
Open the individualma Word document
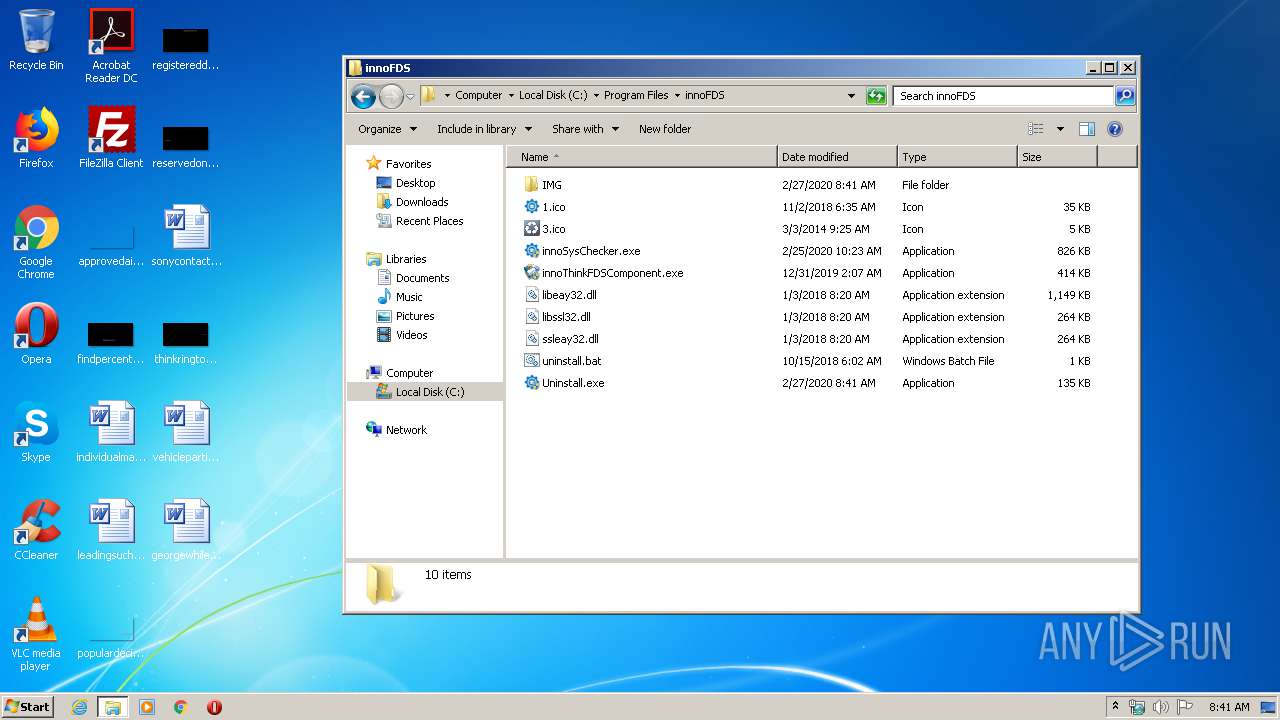pos(111,433)
